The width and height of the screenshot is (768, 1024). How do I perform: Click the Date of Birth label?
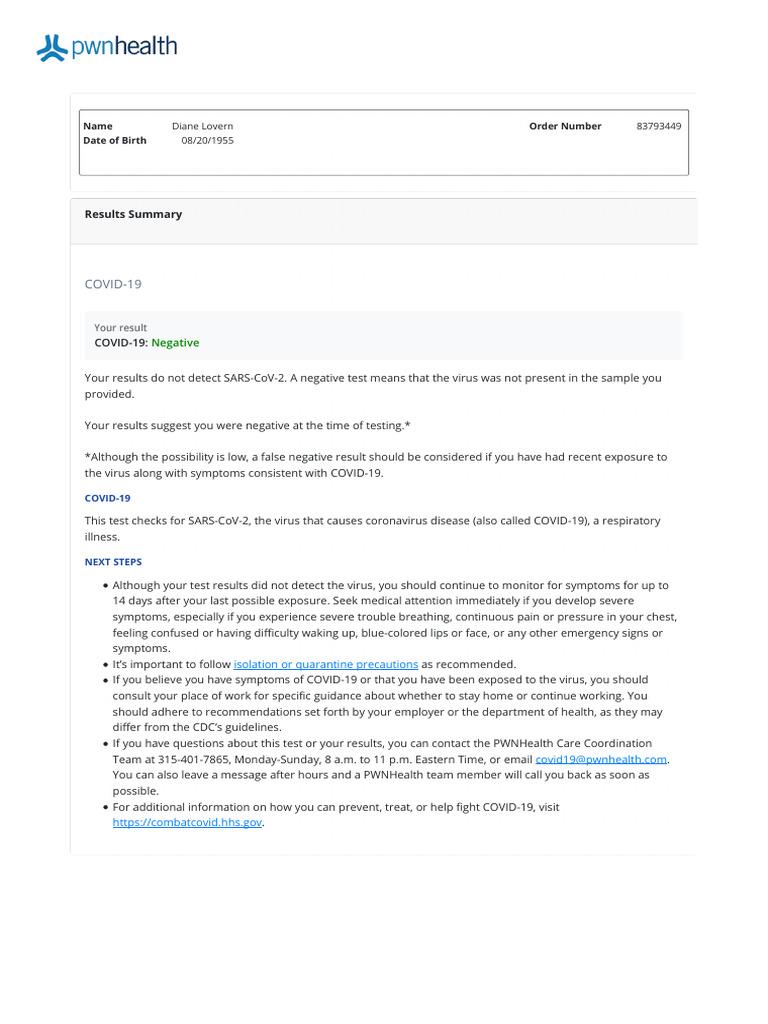[x=115, y=140]
